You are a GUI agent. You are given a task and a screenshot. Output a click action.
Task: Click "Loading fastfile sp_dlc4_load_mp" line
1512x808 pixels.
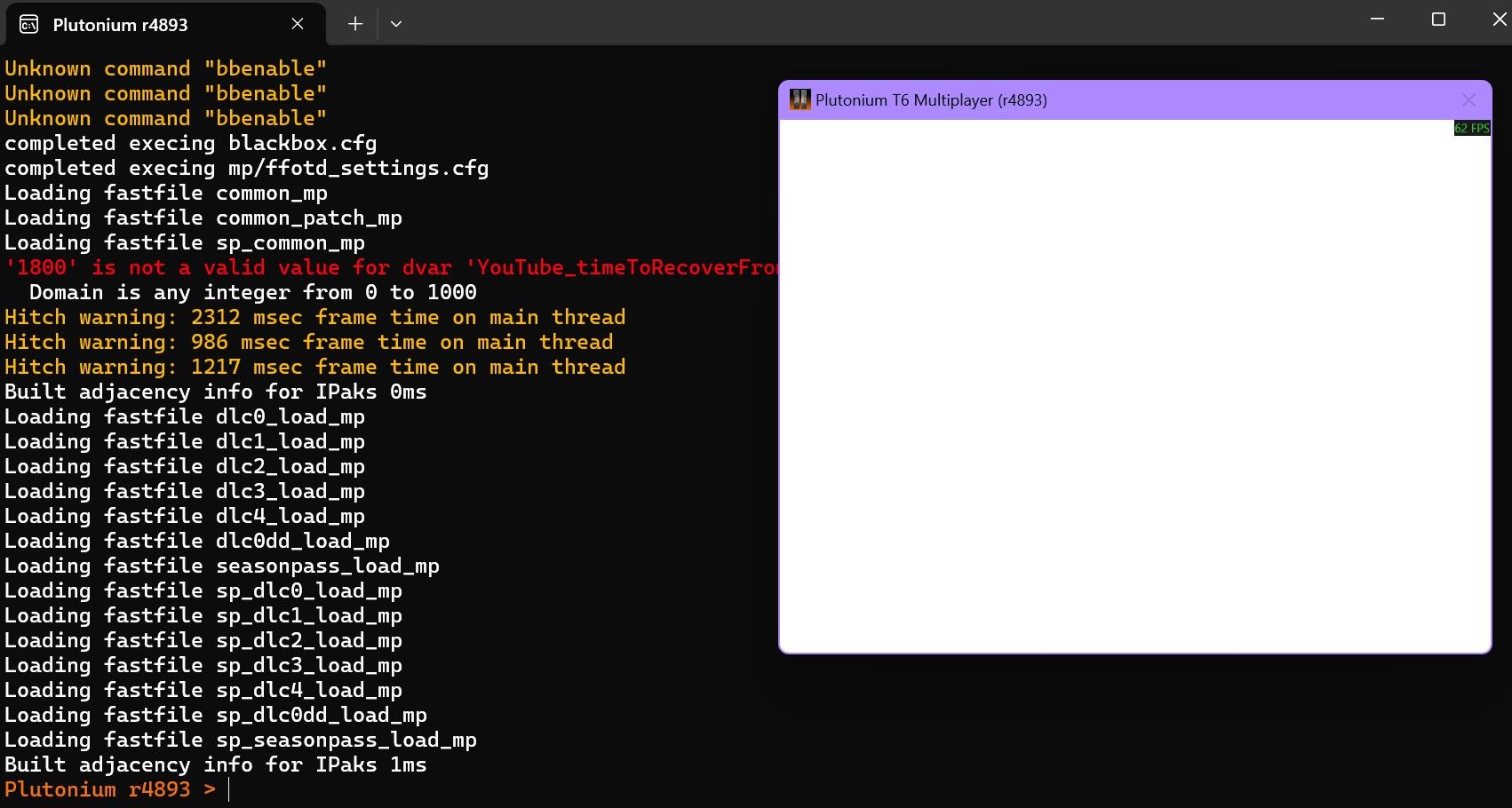pos(203,690)
